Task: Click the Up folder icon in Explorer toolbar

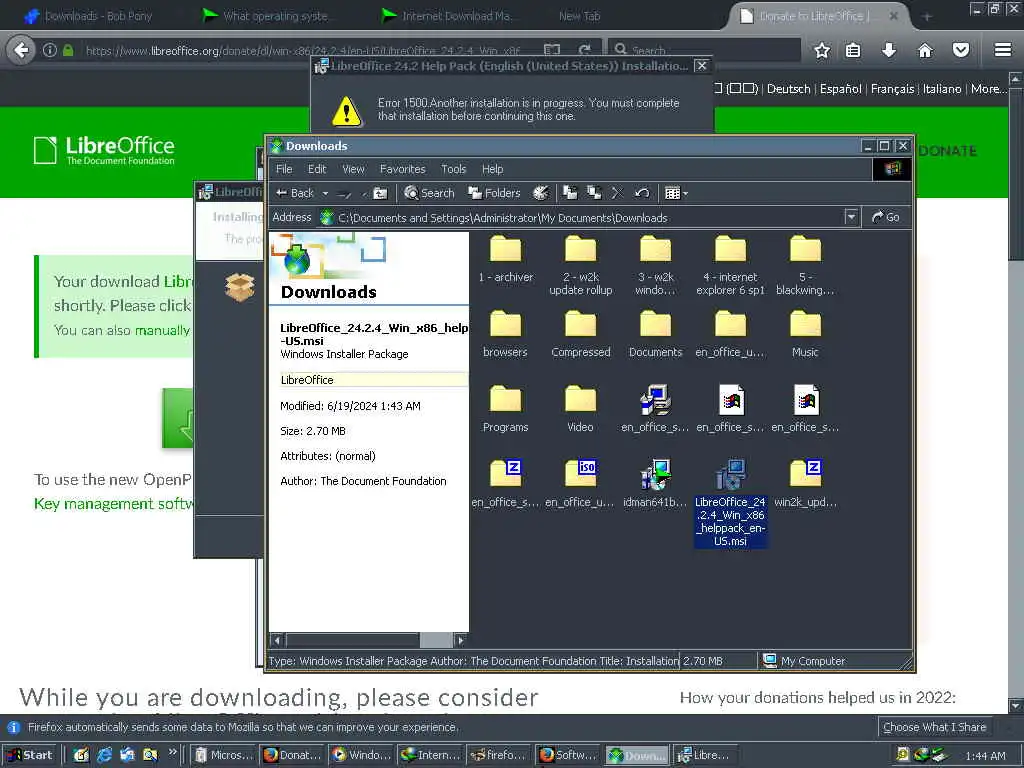Action: coord(379,193)
